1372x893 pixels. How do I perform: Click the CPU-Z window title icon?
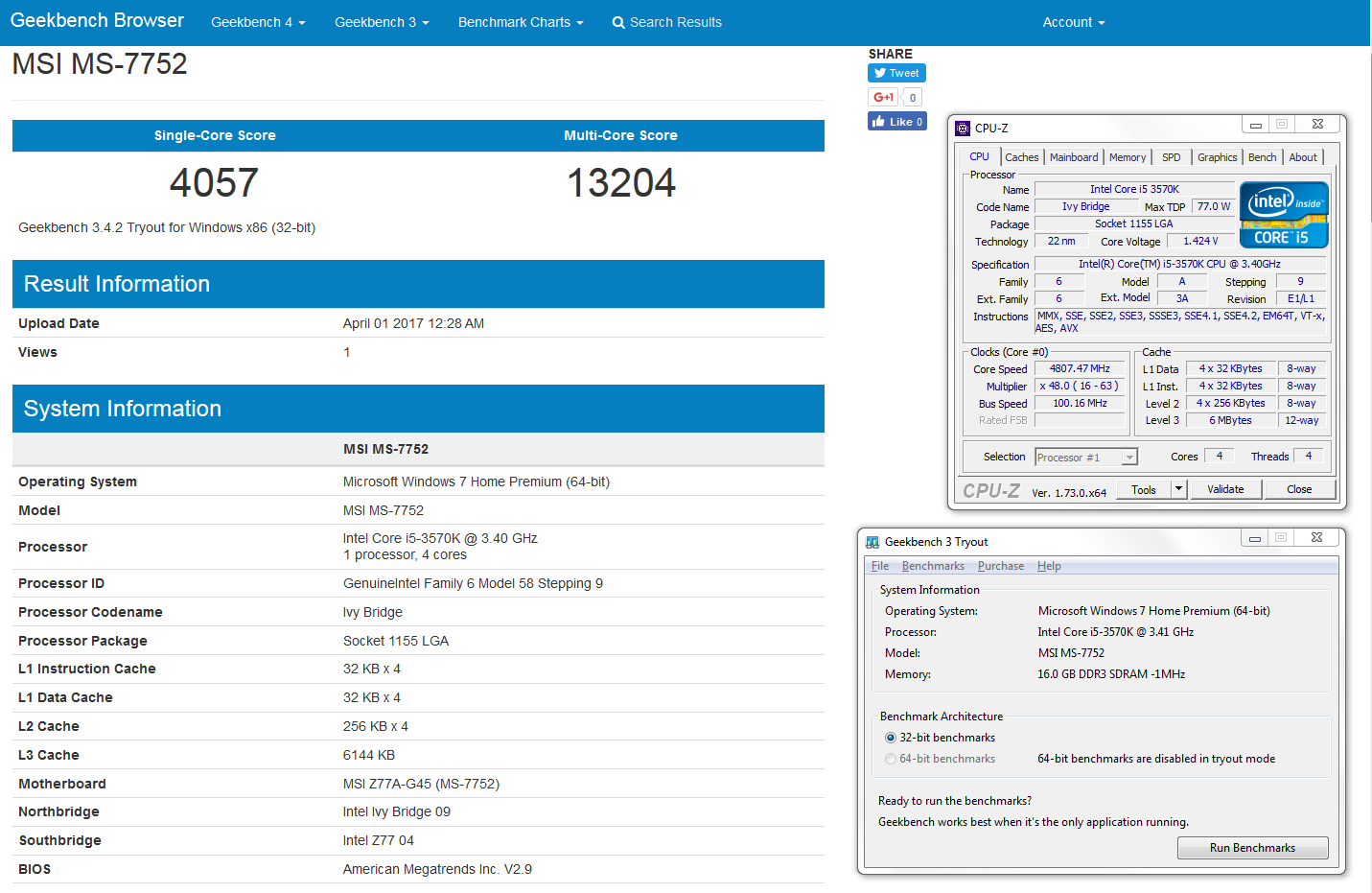964,128
